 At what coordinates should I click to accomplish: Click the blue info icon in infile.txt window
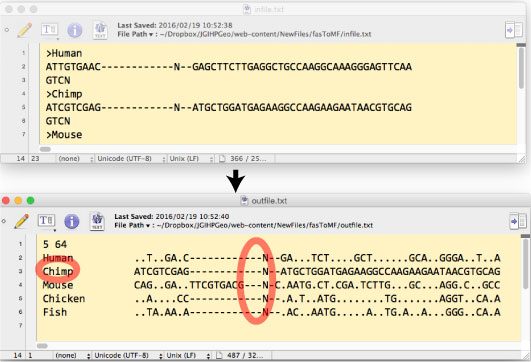point(75,30)
